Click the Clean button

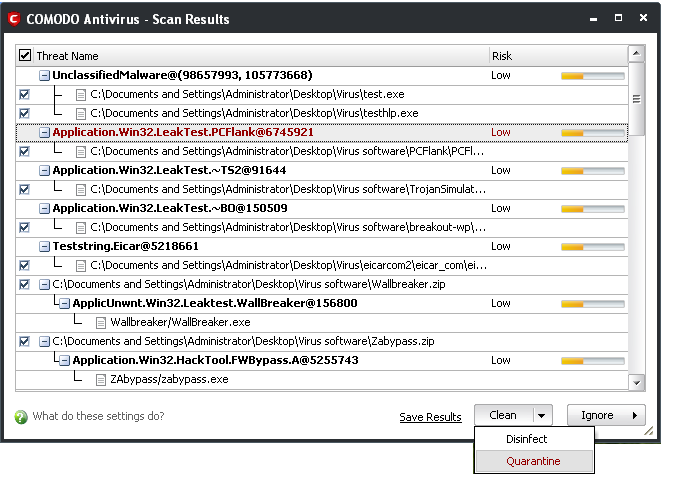point(504,415)
